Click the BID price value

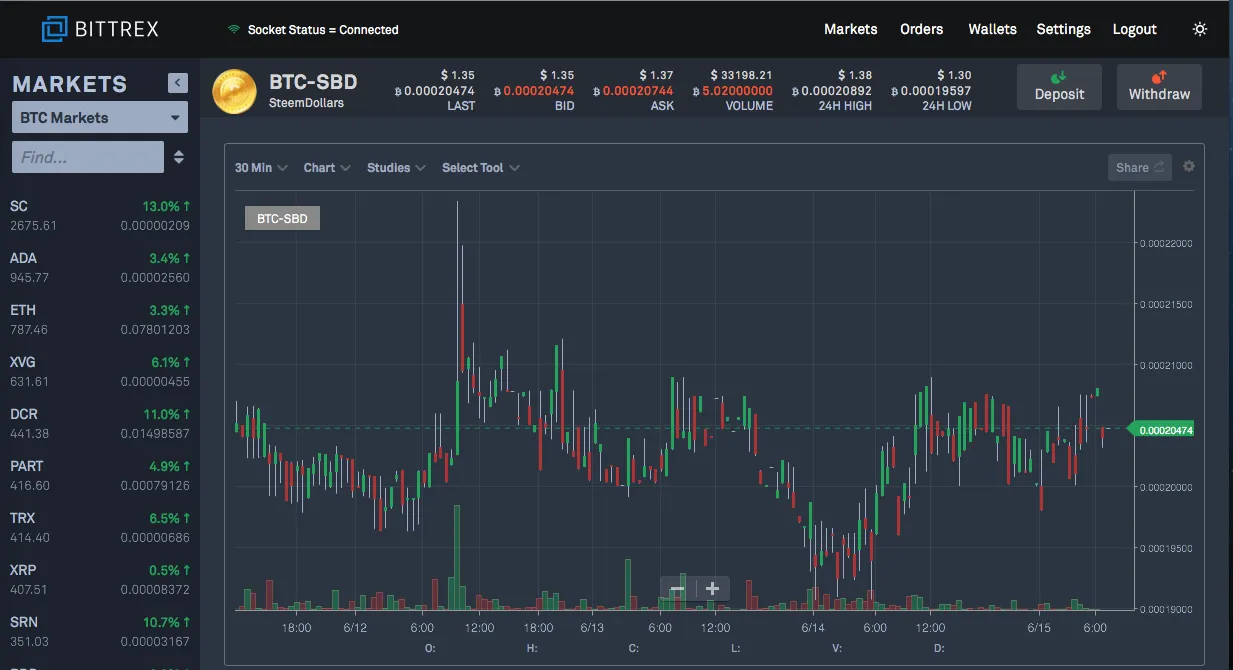pyautogui.click(x=534, y=90)
